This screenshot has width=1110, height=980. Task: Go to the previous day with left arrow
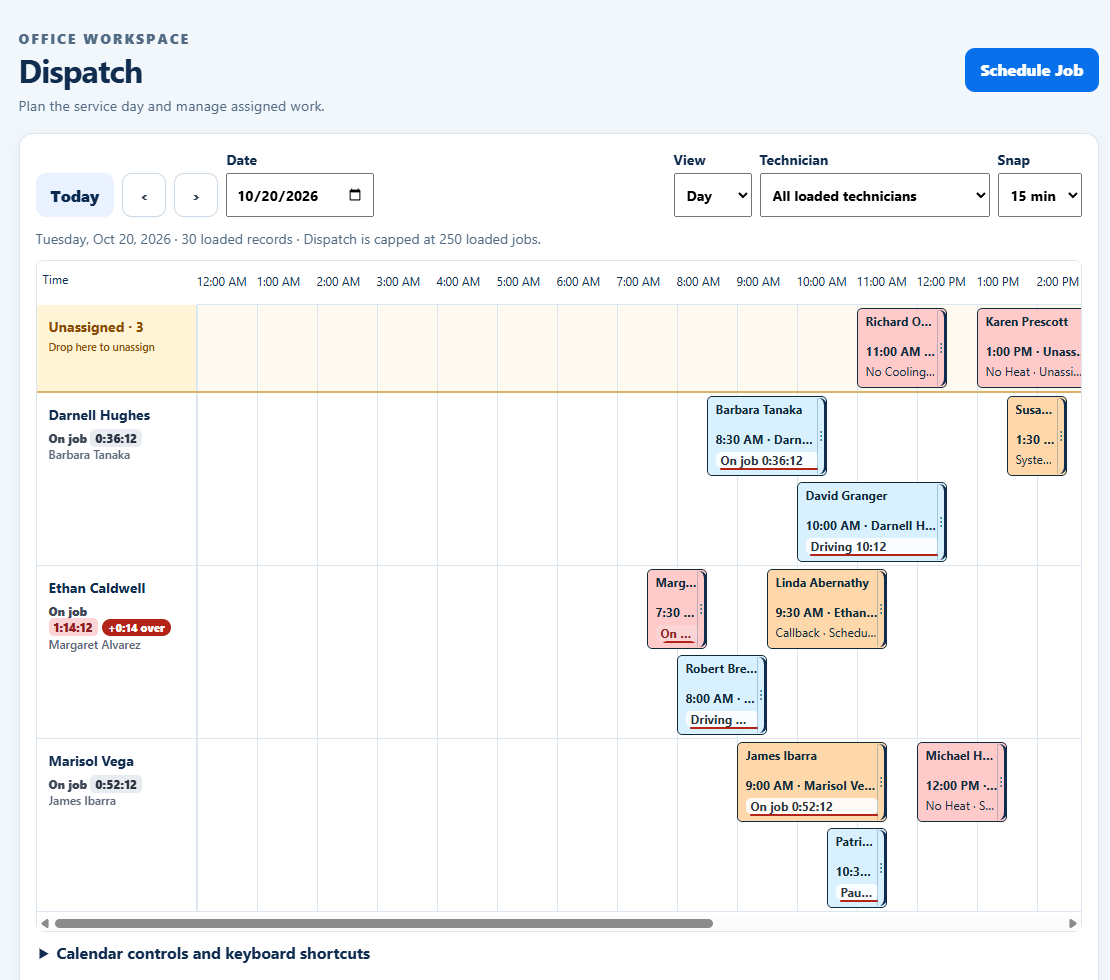click(x=144, y=195)
